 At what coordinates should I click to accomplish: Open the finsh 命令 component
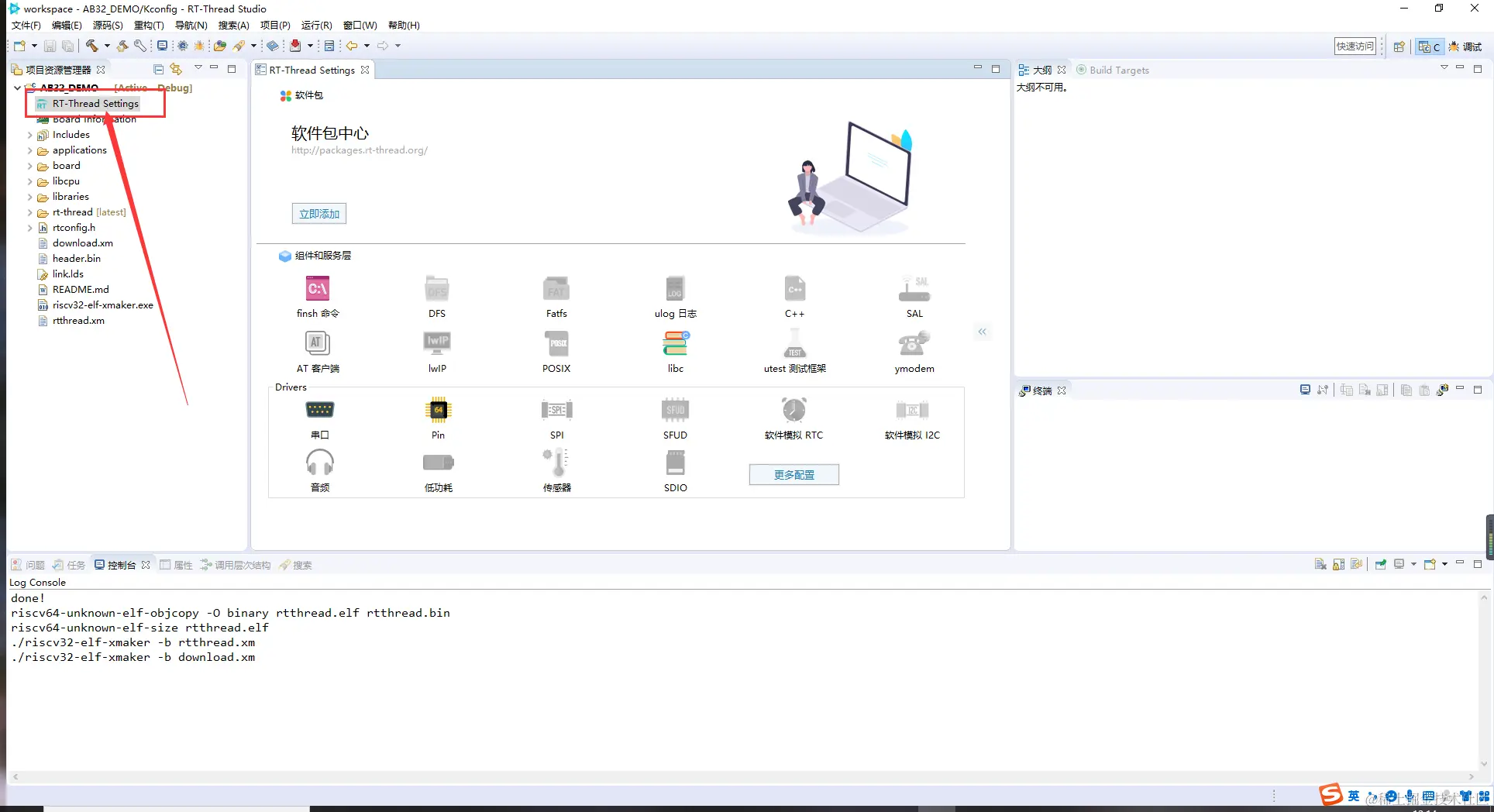(x=318, y=289)
